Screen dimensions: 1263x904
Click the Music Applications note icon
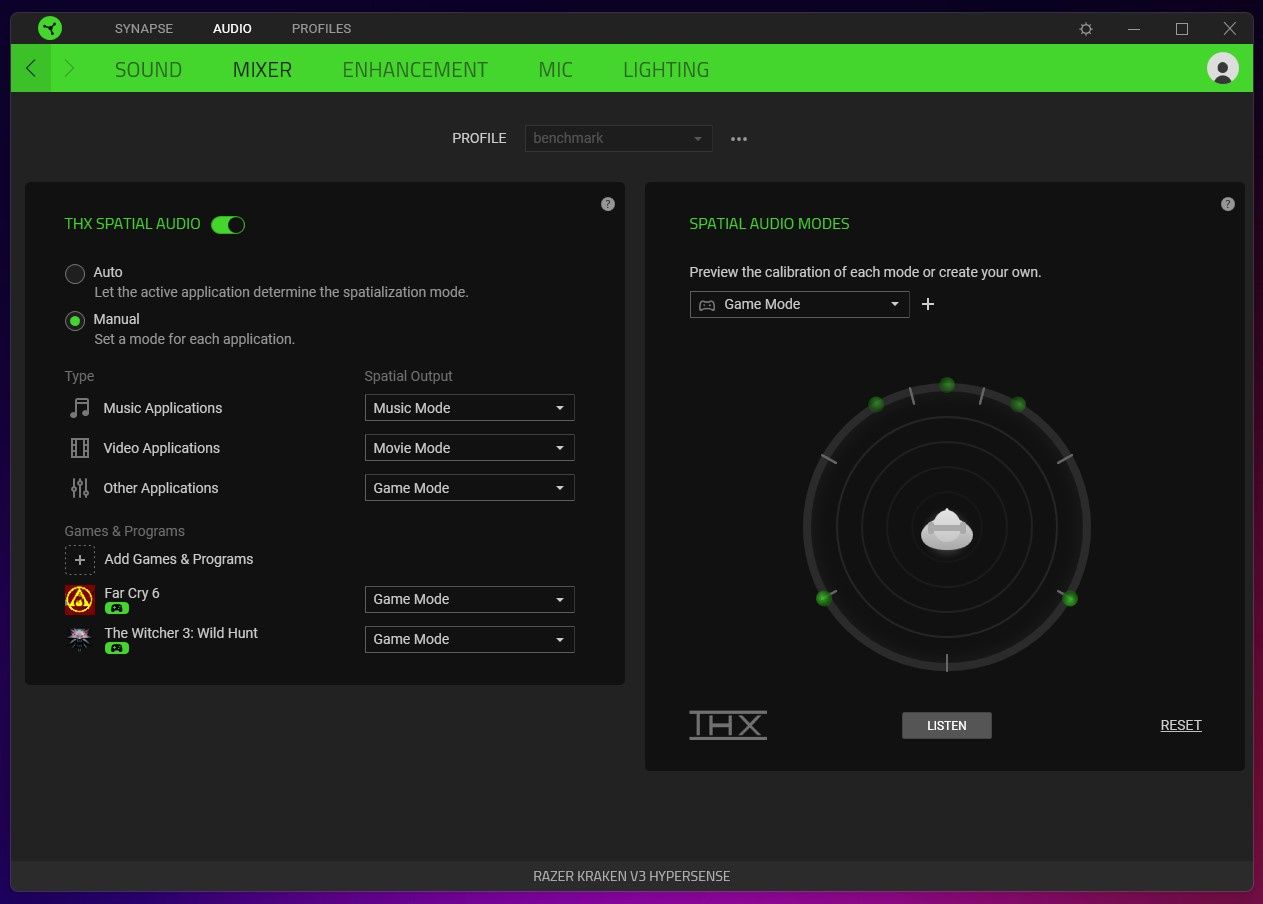[80, 408]
